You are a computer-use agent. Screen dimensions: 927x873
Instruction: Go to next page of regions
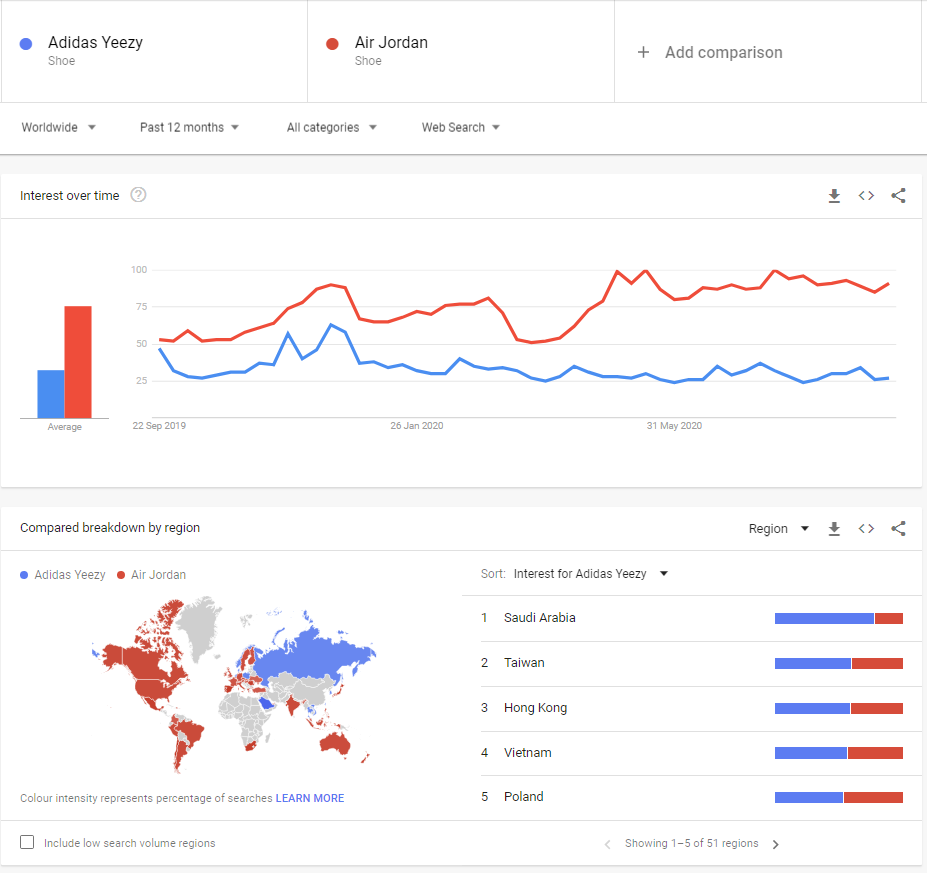(776, 844)
